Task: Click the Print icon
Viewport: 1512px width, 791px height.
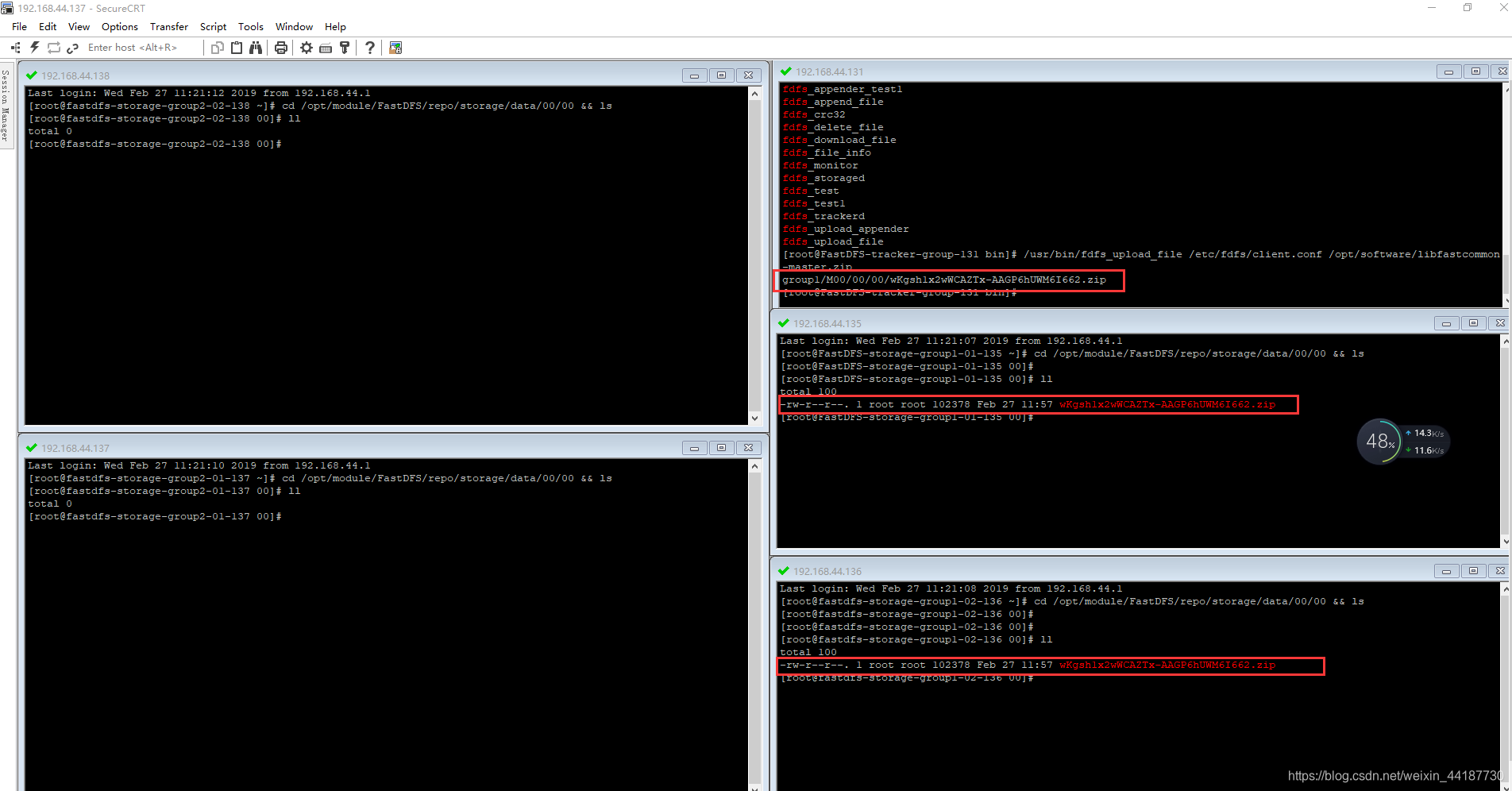Action: [281, 48]
